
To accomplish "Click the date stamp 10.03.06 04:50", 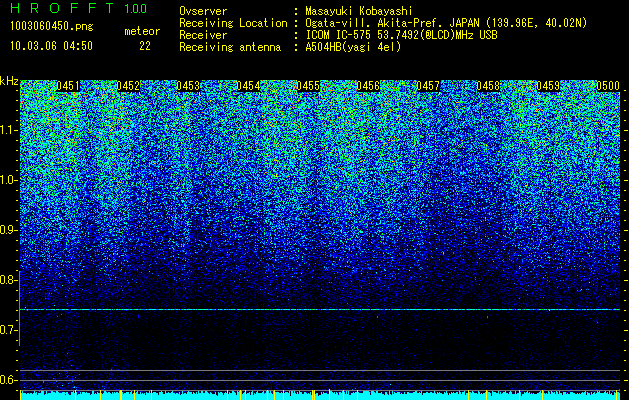I will (x=51, y=46).
